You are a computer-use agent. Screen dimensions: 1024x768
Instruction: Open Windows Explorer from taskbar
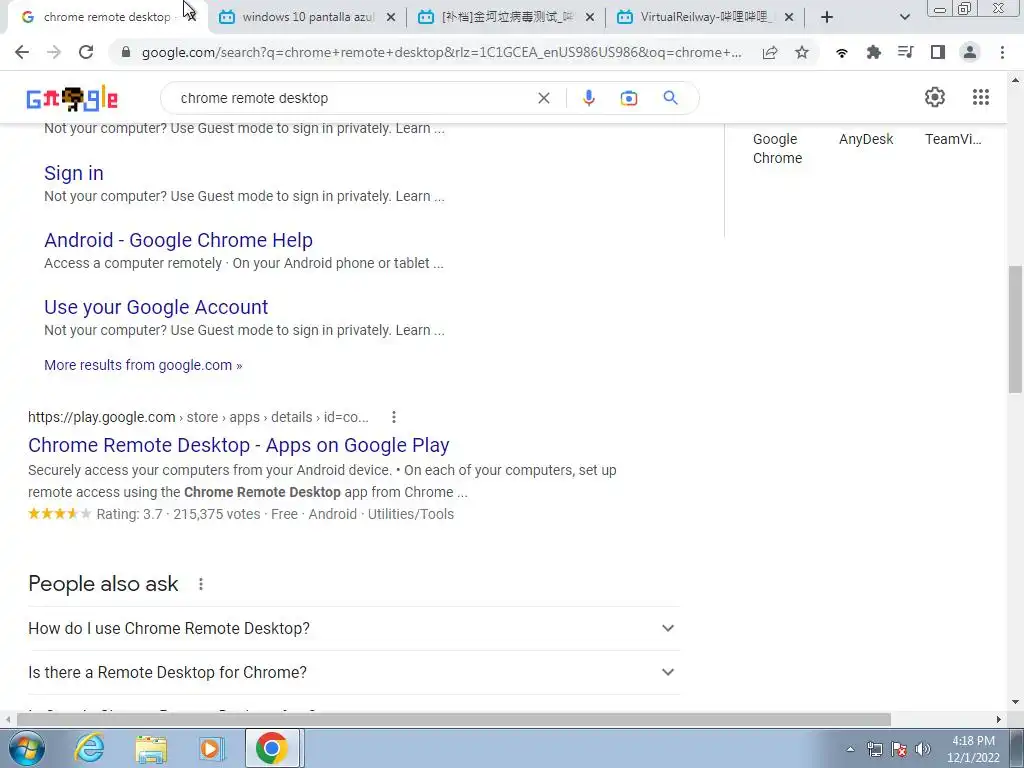click(152, 749)
